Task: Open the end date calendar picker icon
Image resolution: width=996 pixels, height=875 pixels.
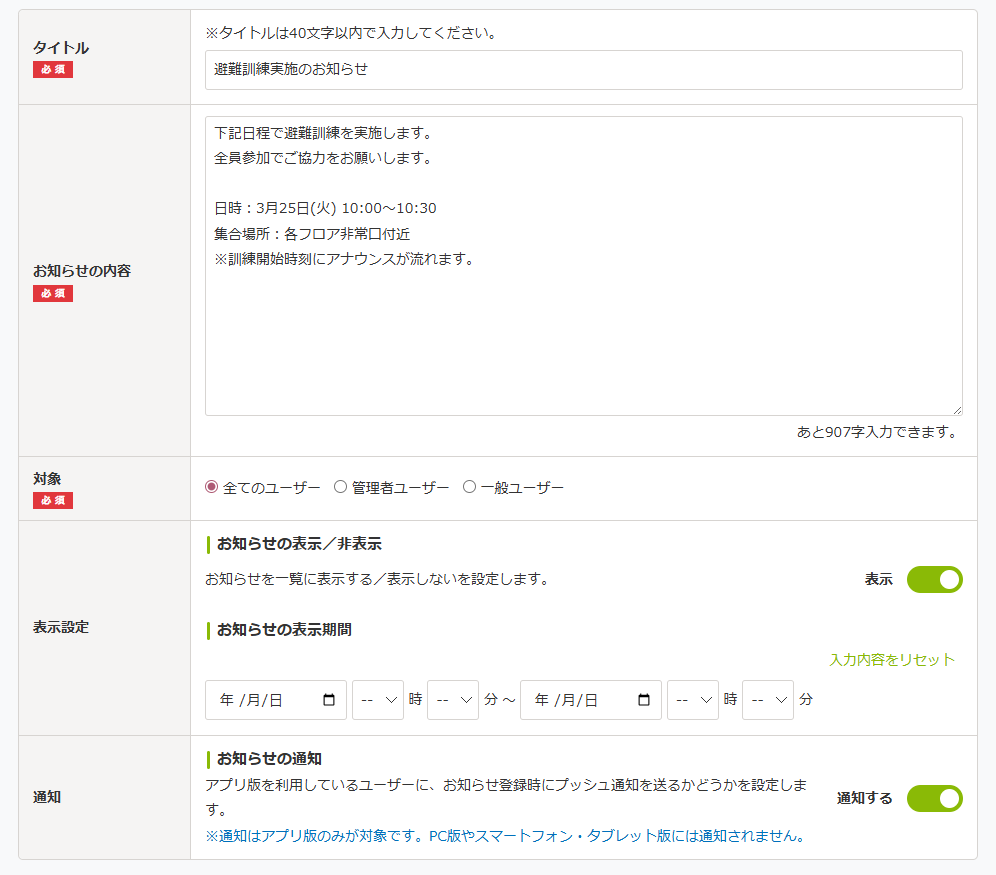Action: (x=644, y=700)
